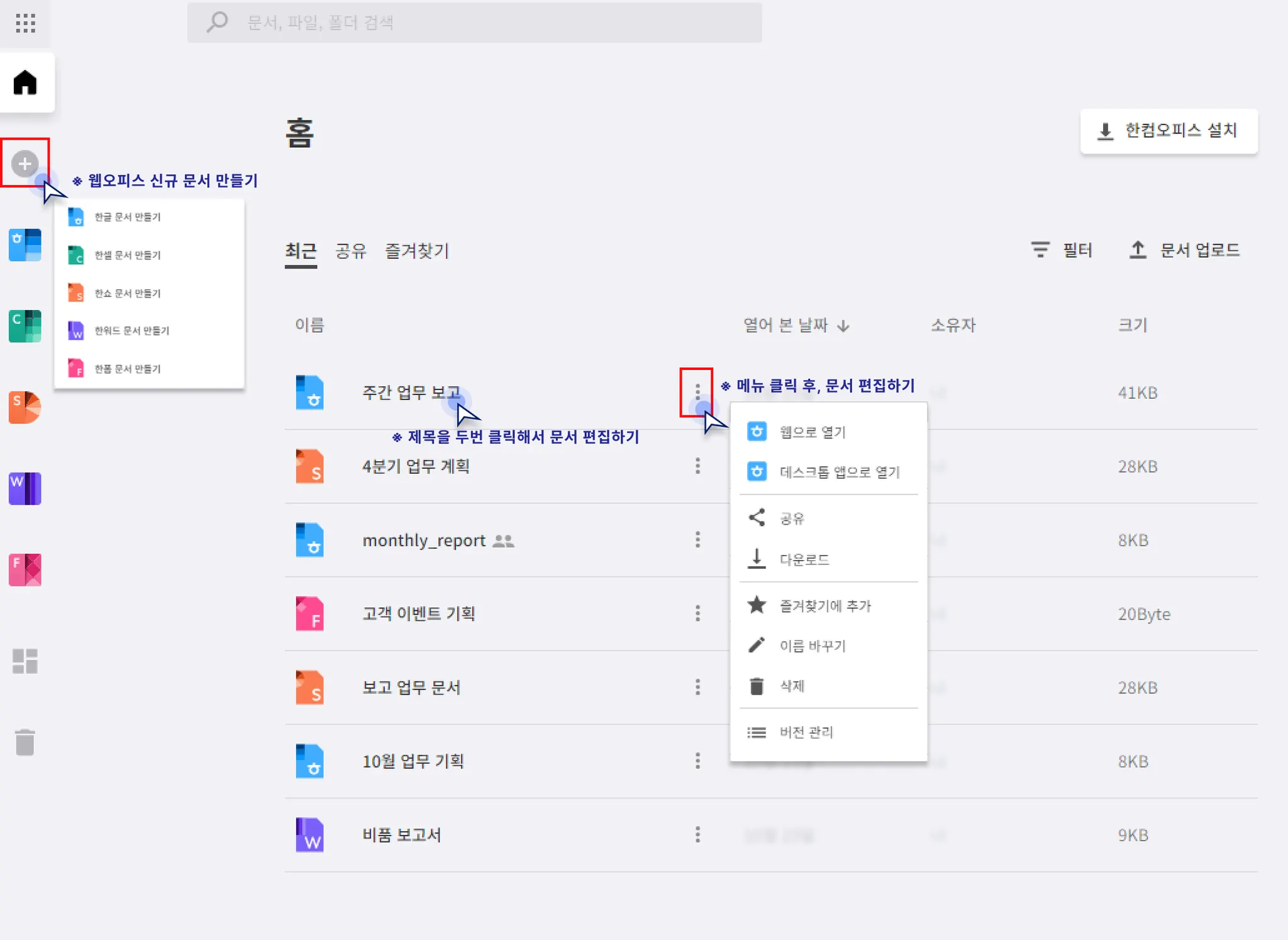Open the options menu for 비품 보고서
The width and height of the screenshot is (1288, 940).
point(697,835)
